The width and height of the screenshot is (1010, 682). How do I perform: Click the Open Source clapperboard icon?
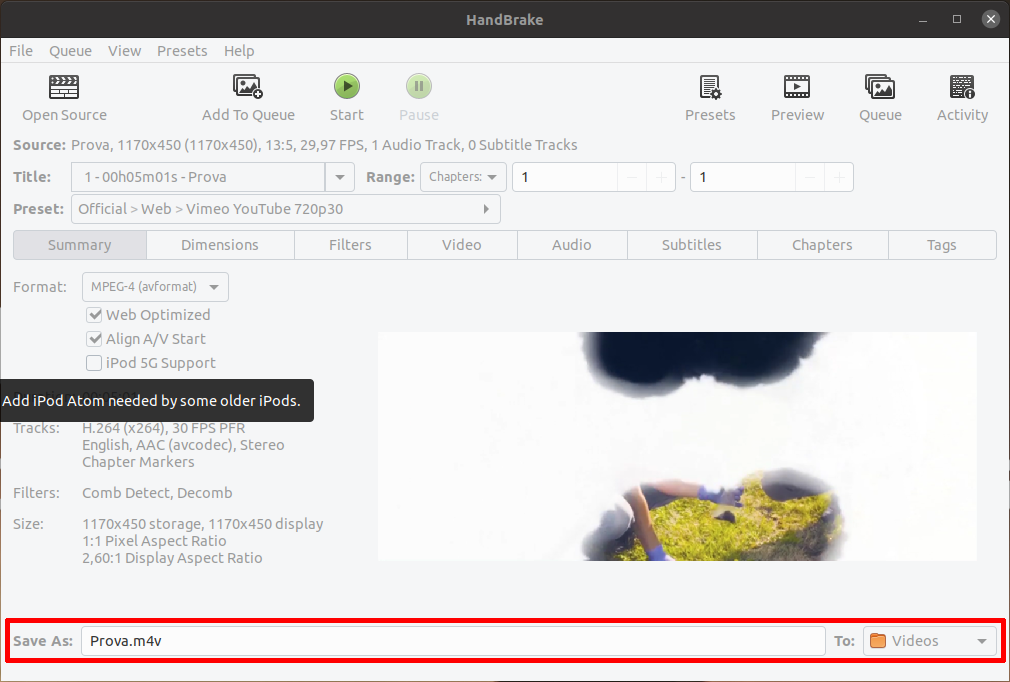pos(64,87)
